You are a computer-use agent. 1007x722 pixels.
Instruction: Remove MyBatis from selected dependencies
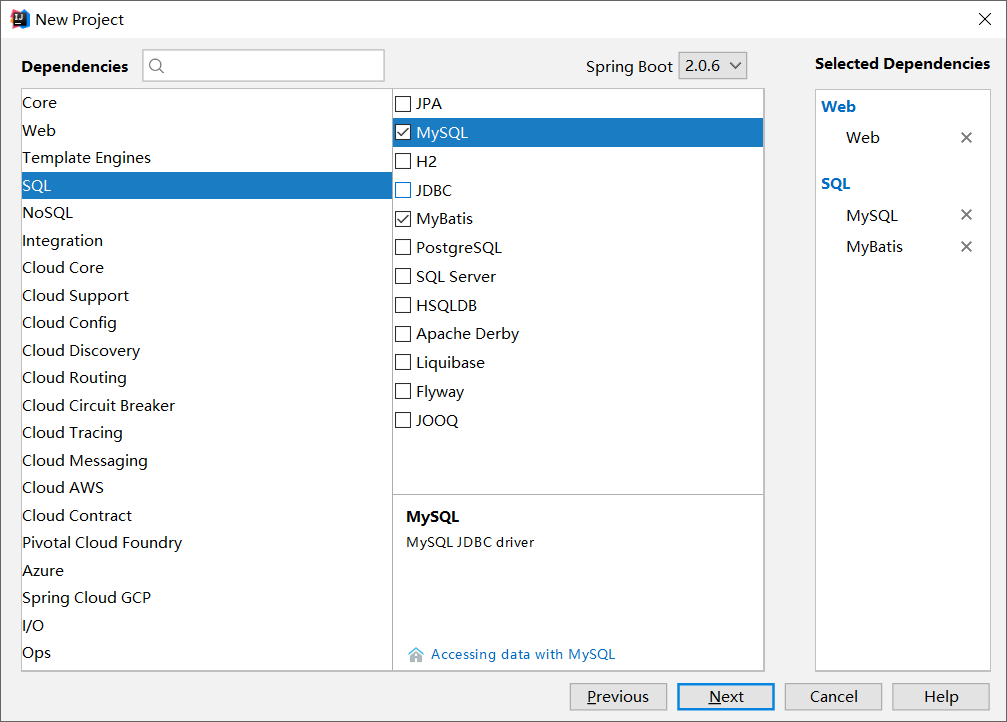tap(966, 247)
